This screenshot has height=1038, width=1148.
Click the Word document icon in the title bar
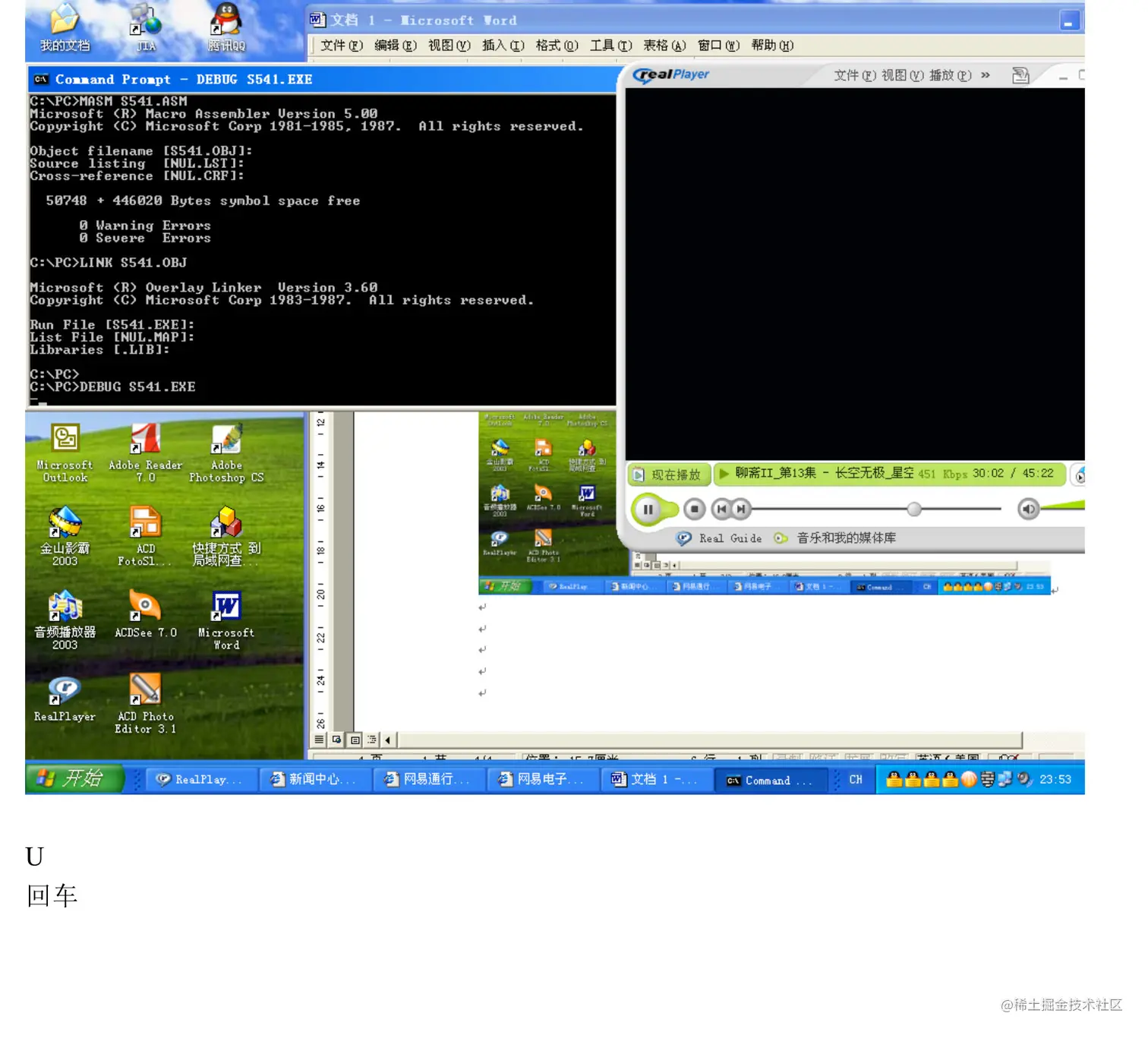coord(317,20)
